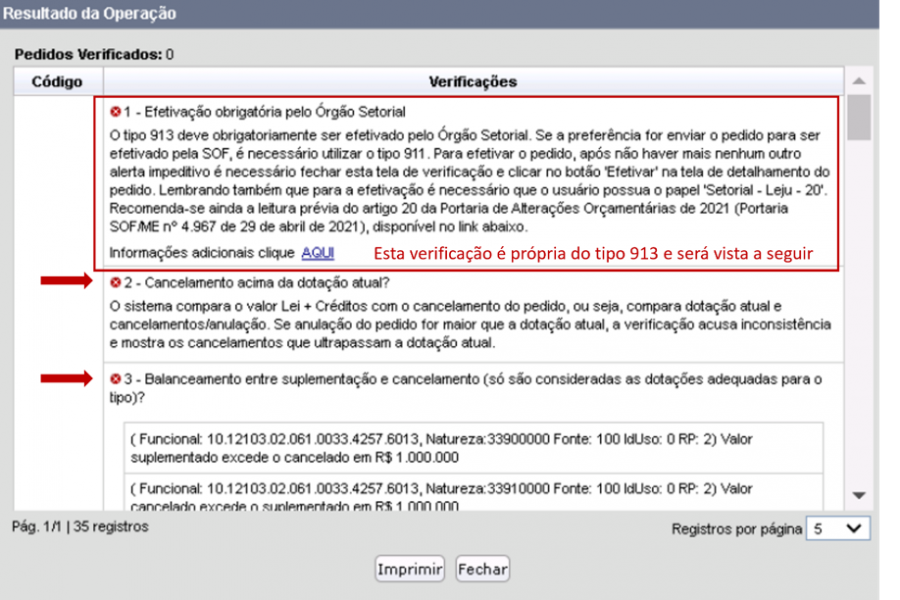Click the Resultado da Operação title bar
The width and height of the screenshot is (900, 600).
[x=439, y=14]
